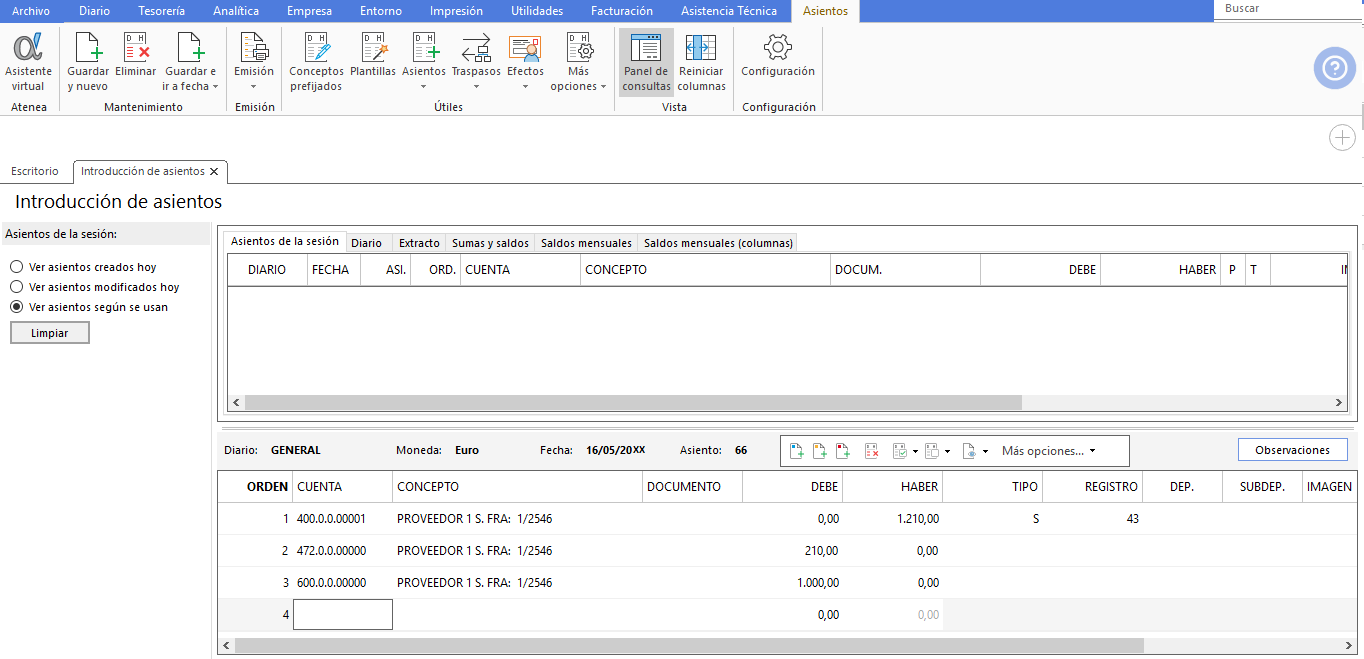Click the lower entry grid horizontal scrollbar thumb
The image size is (1364, 659).
pos(689,646)
